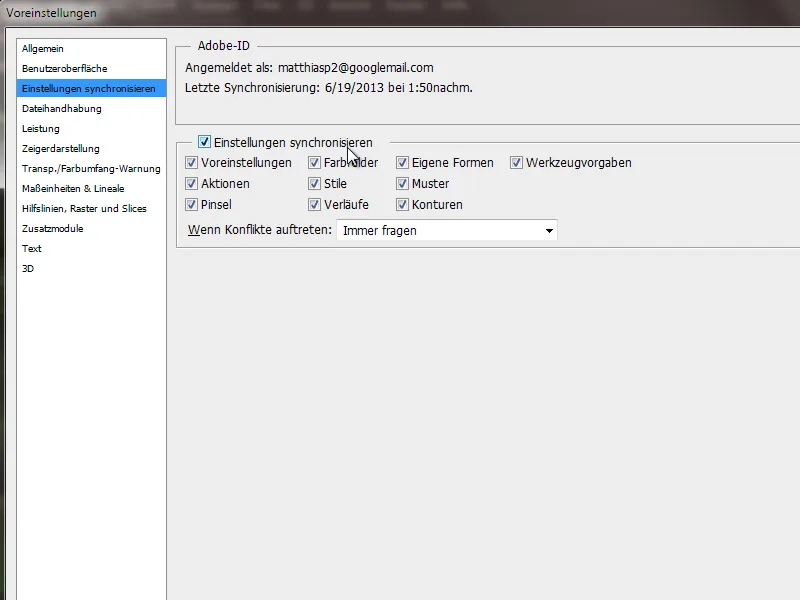Toggle the main Einstellungen synchronisieren checkbox
Image resolution: width=800 pixels, height=600 pixels.
[204, 142]
